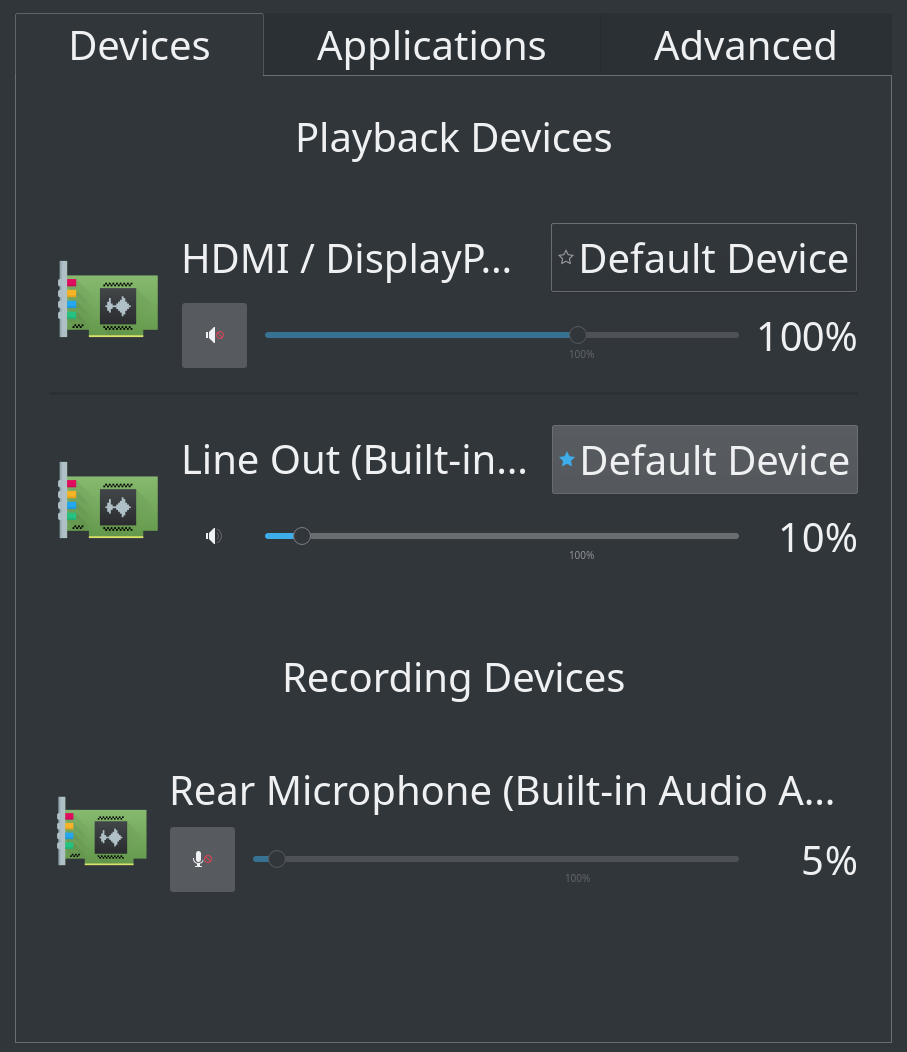Click the HDMI volume slider handle

tap(578, 335)
